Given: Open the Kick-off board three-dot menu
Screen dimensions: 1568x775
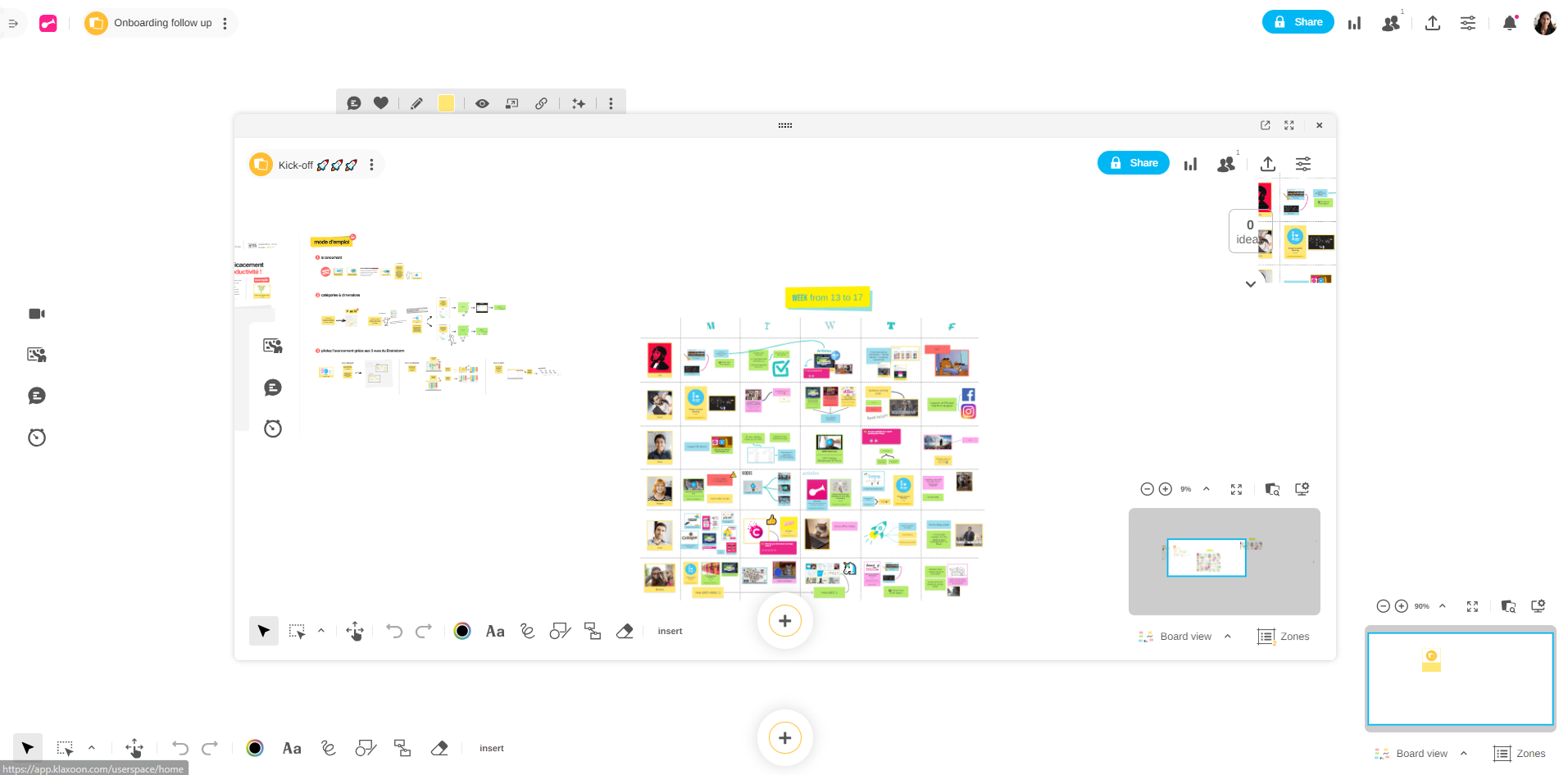Looking at the screenshot, I should [x=372, y=165].
